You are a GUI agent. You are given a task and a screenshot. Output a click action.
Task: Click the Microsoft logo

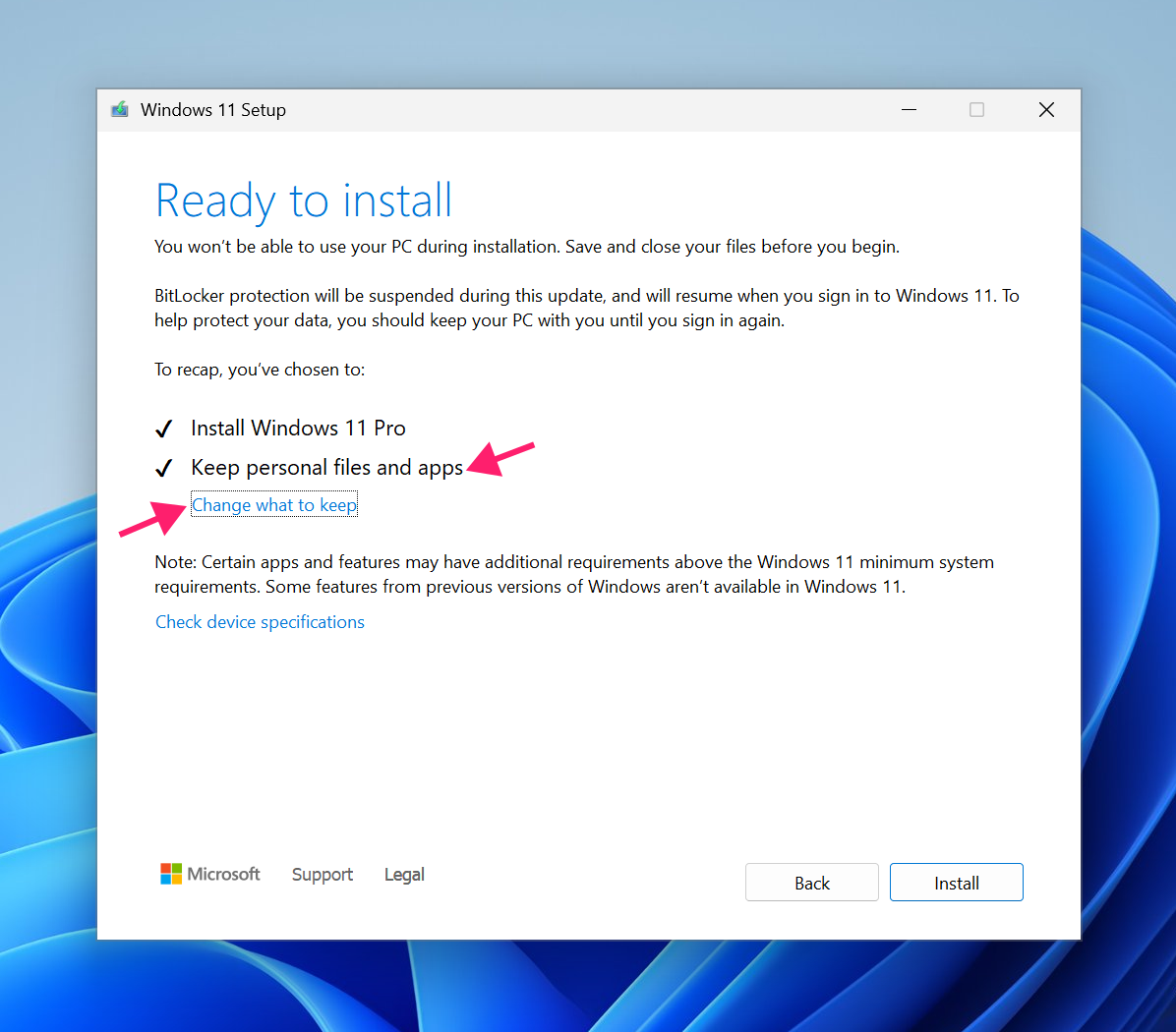click(210, 874)
